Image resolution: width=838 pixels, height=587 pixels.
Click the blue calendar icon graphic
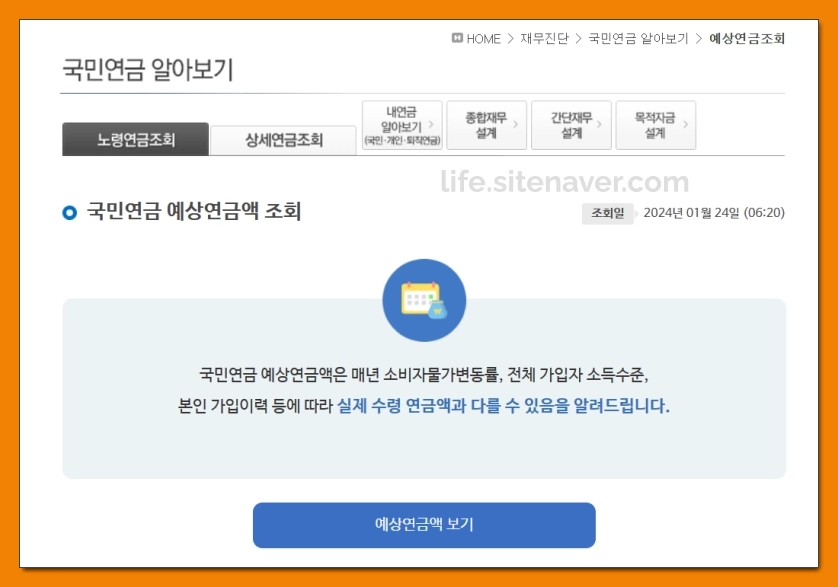pyautogui.click(x=426, y=297)
